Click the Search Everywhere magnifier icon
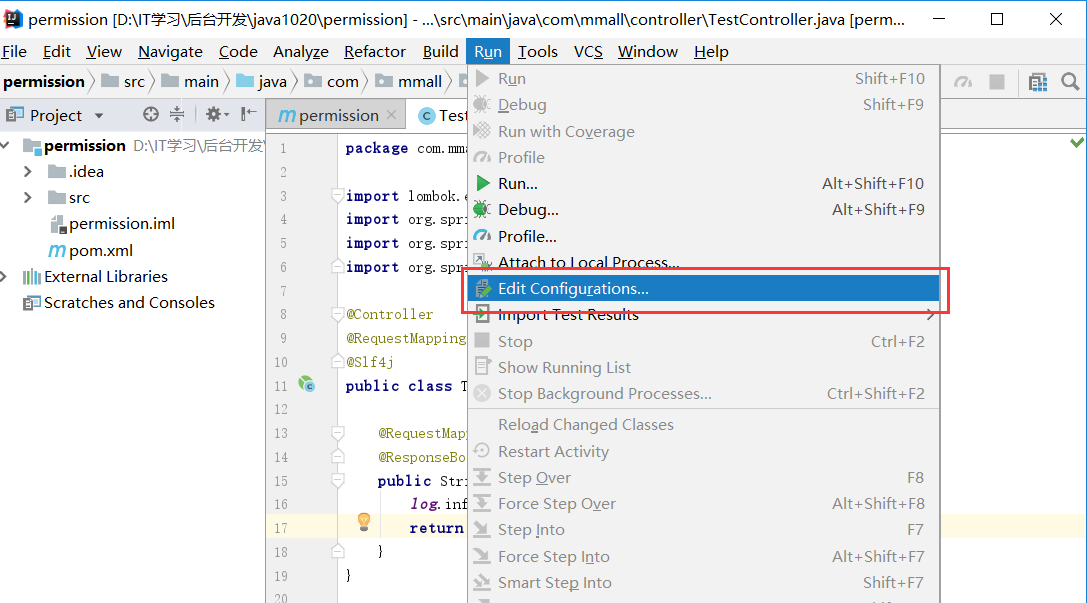The image size is (1087, 603). coord(1069,82)
